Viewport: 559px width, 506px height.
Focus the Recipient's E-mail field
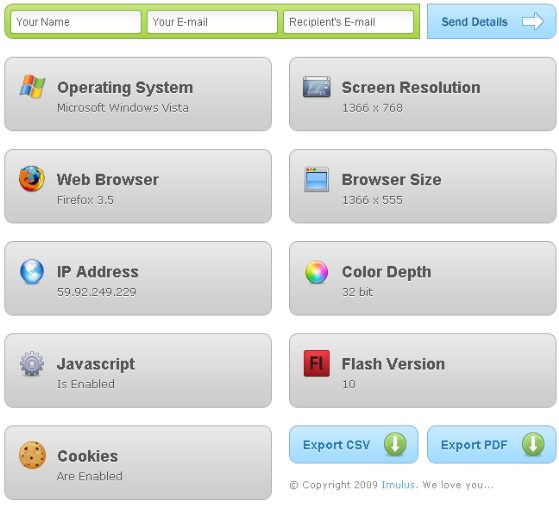click(x=349, y=22)
